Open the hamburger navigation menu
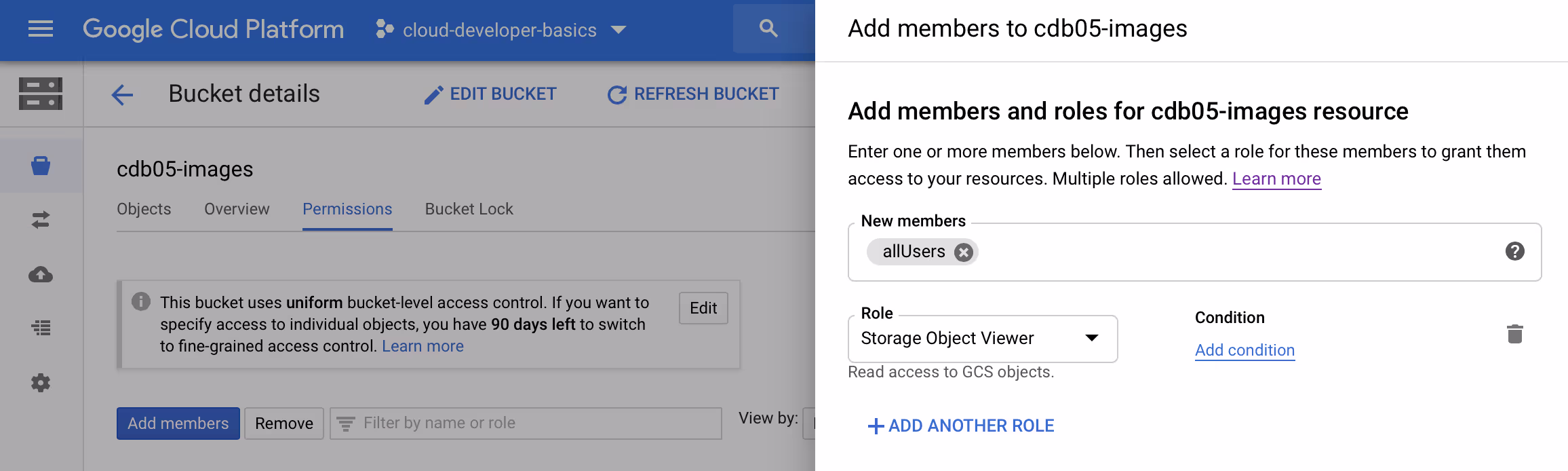 [x=41, y=29]
